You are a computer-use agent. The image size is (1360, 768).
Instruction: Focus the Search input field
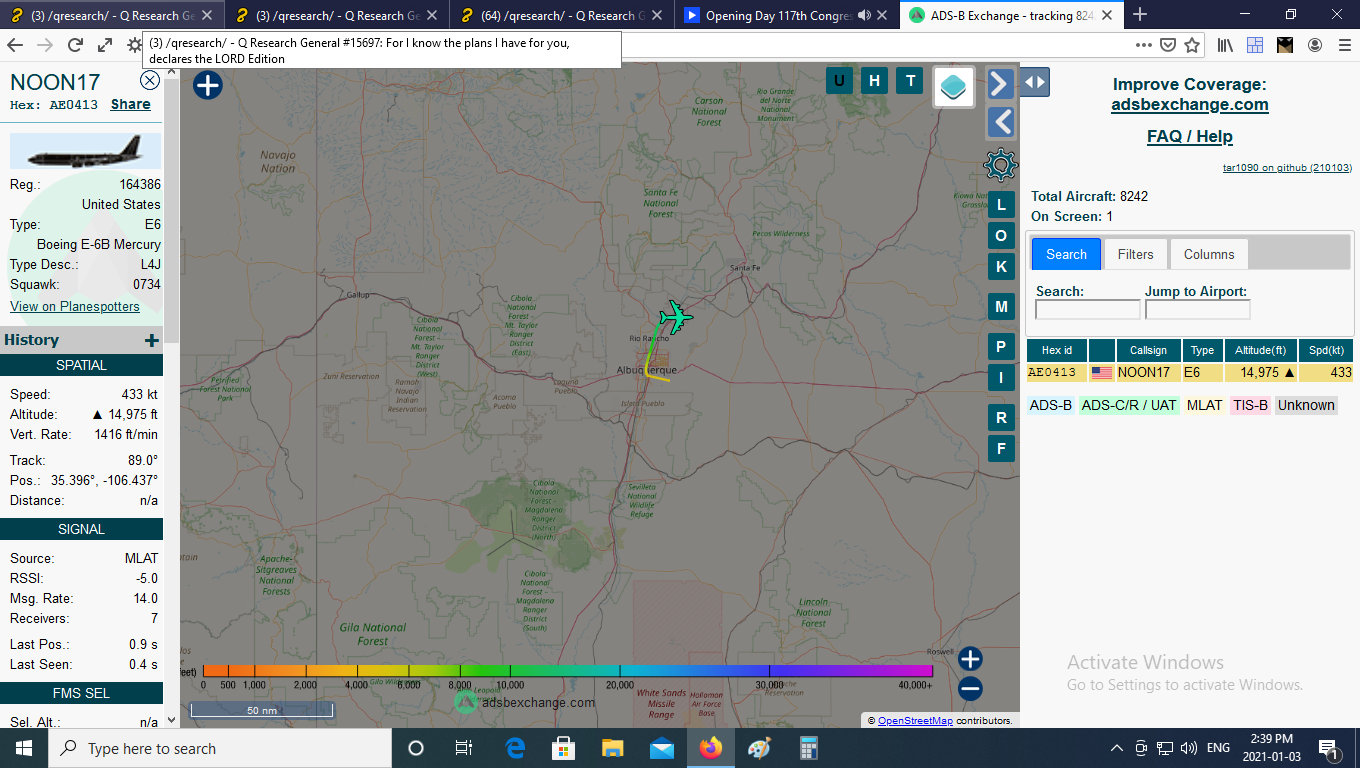tap(1087, 310)
